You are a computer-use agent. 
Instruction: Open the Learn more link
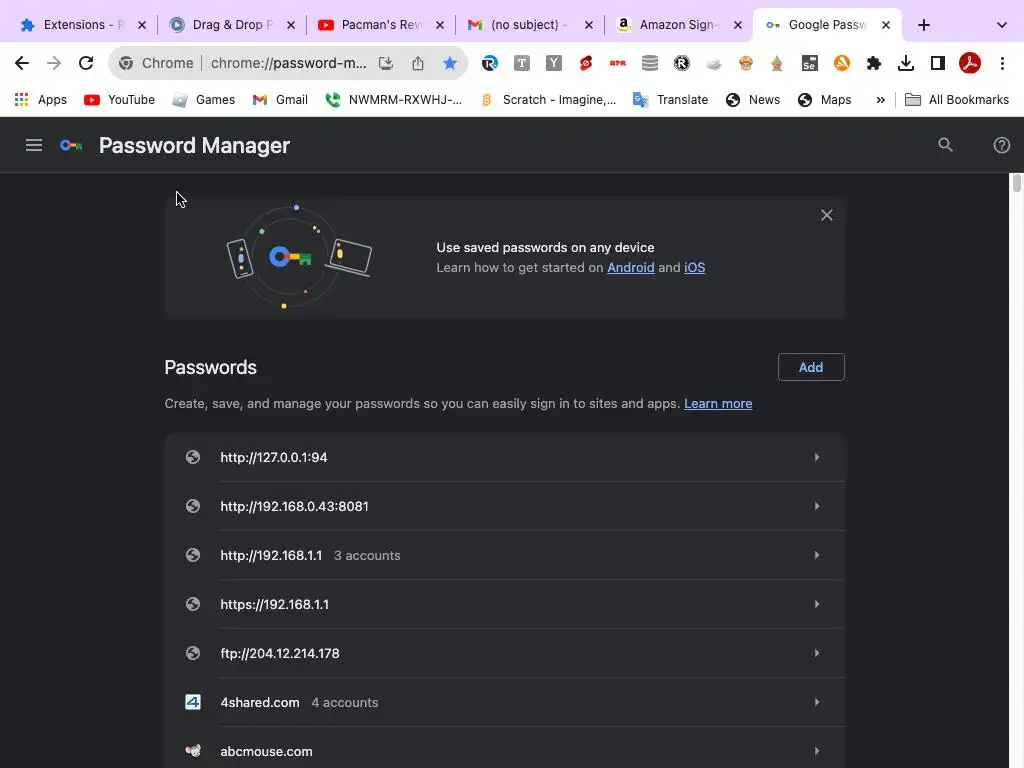[x=718, y=404]
